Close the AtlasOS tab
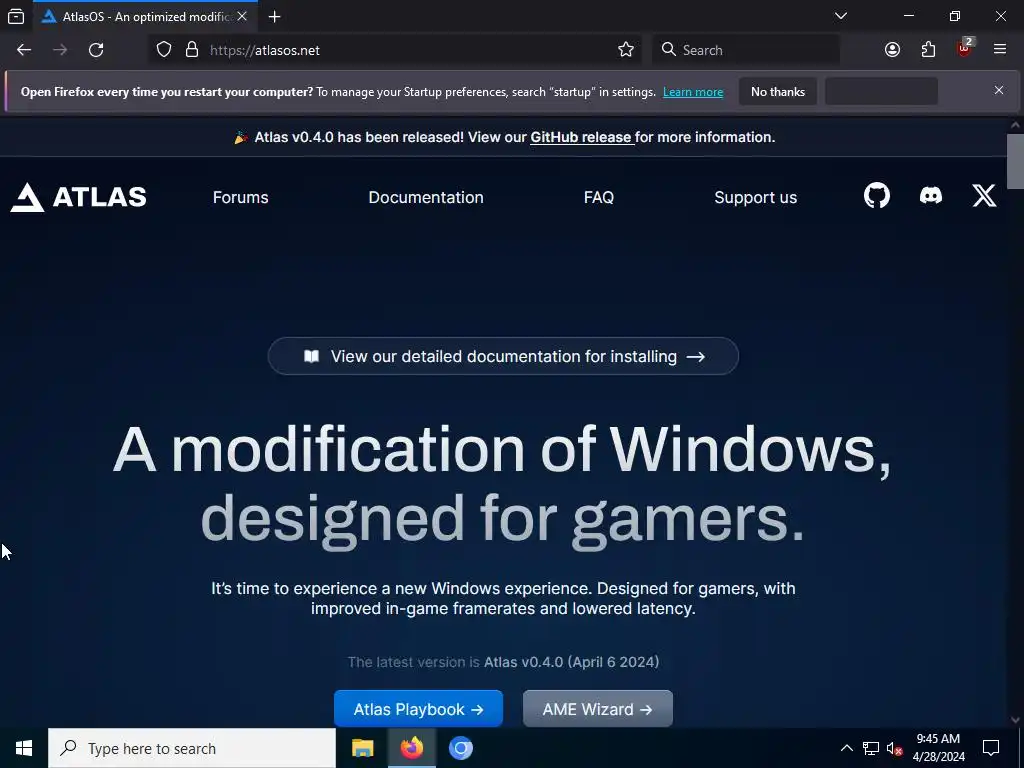 tap(242, 16)
